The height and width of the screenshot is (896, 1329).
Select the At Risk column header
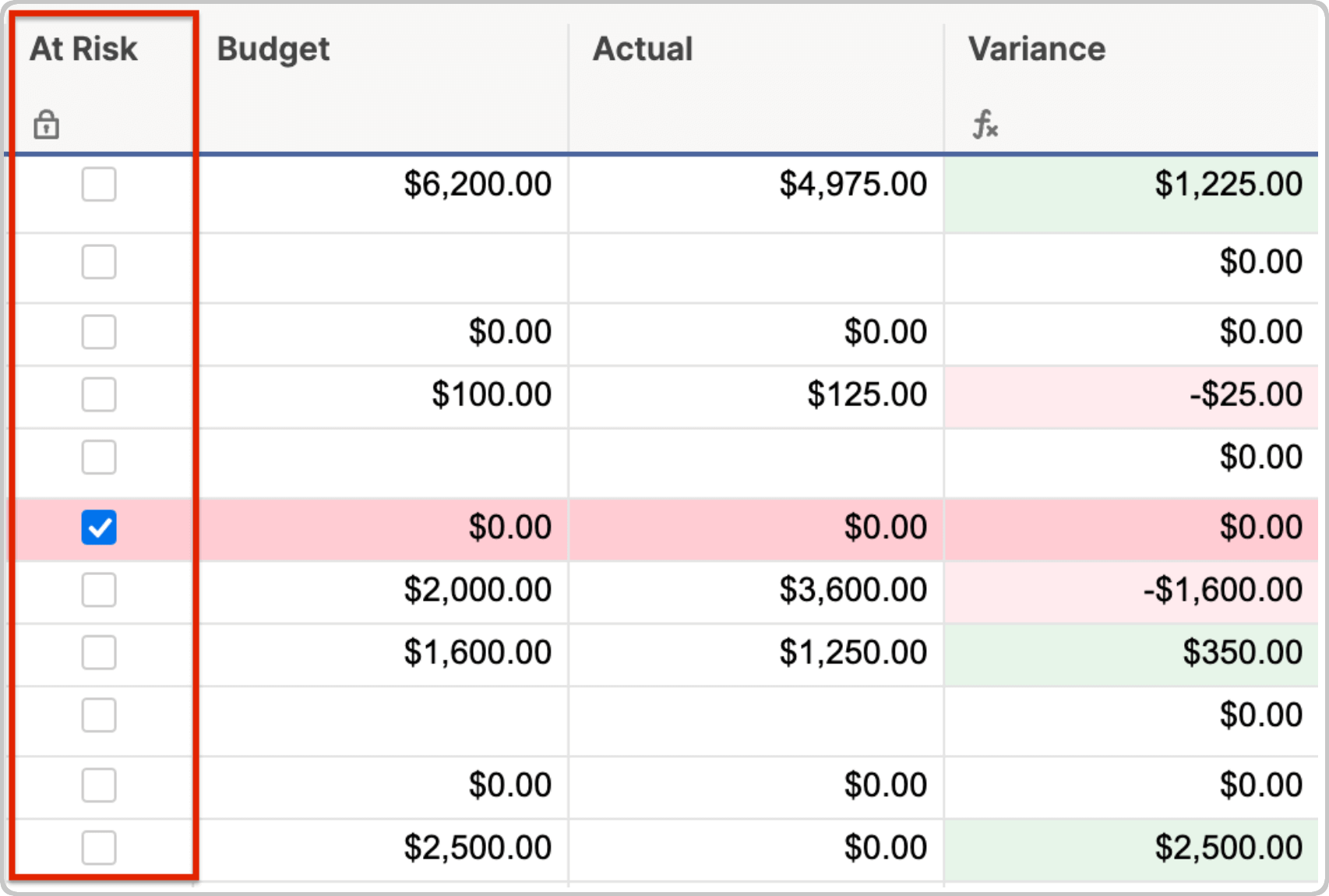click(84, 49)
